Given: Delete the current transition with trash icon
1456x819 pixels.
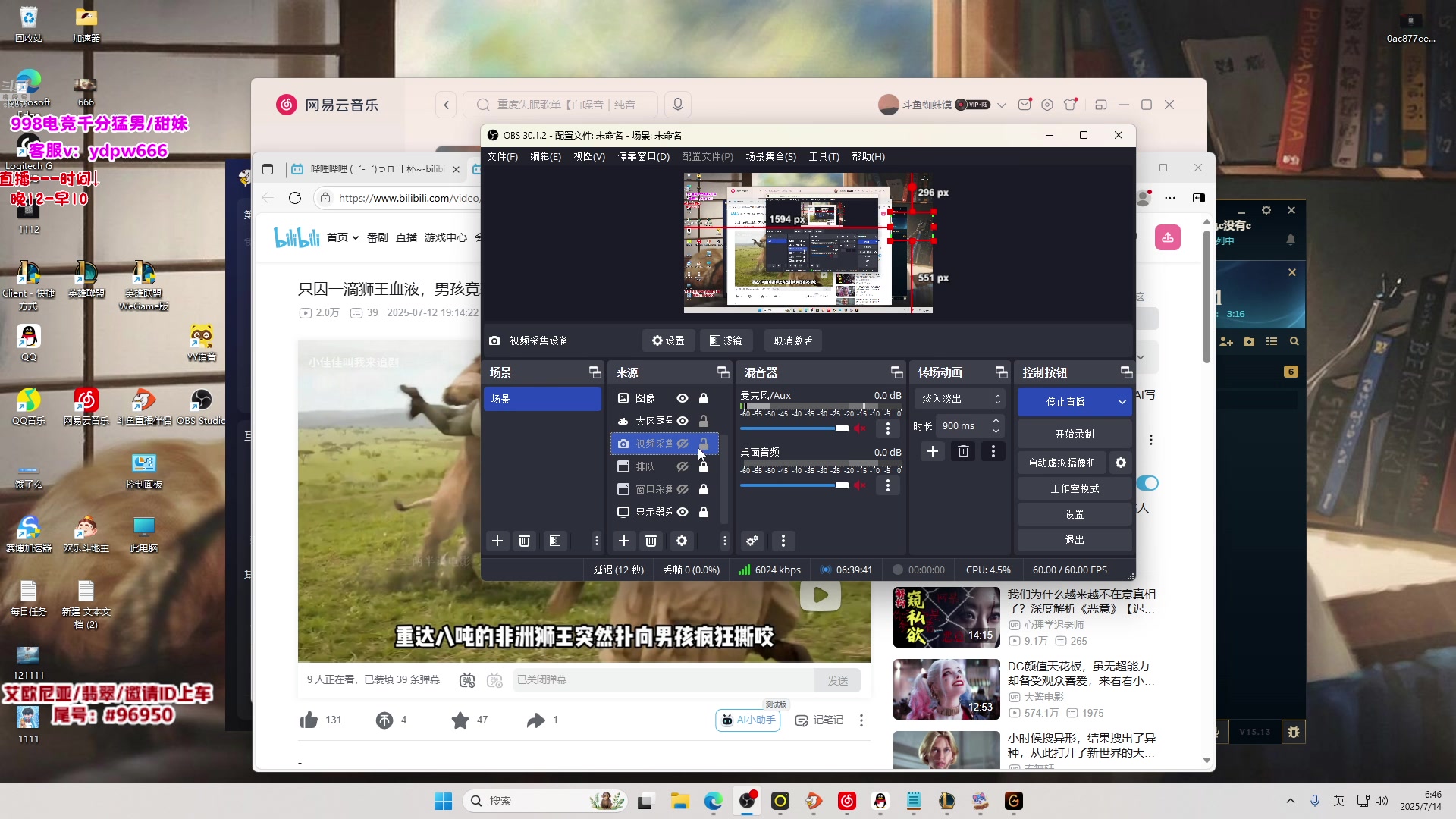Looking at the screenshot, I should coord(963,451).
